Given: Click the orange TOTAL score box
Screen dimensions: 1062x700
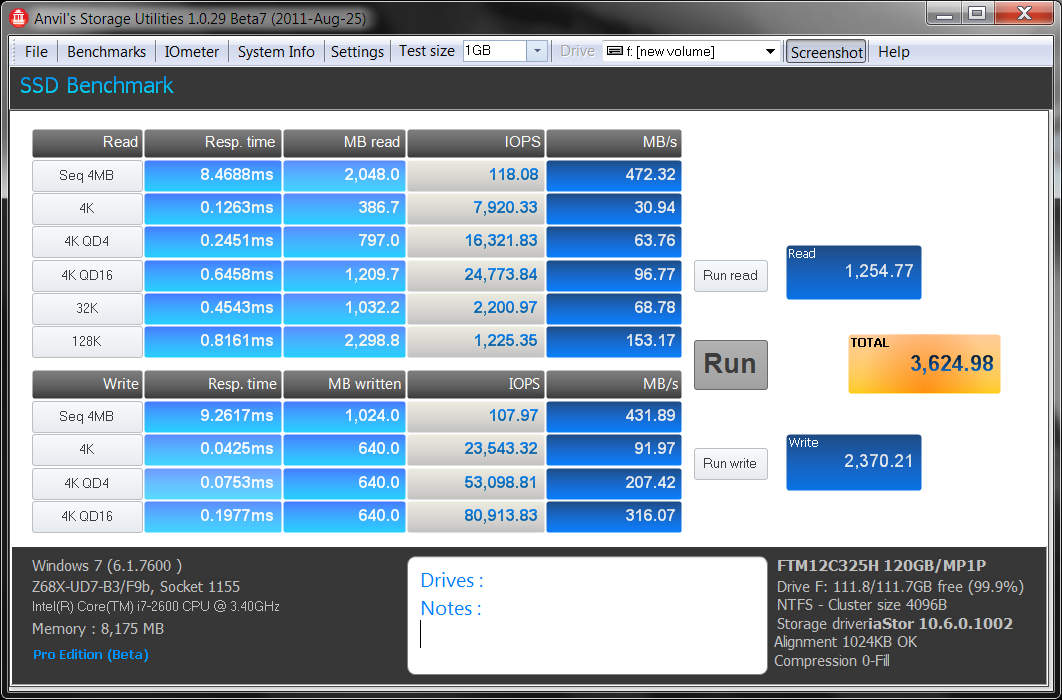Looking at the screenshot, I should tap(924, 363).
